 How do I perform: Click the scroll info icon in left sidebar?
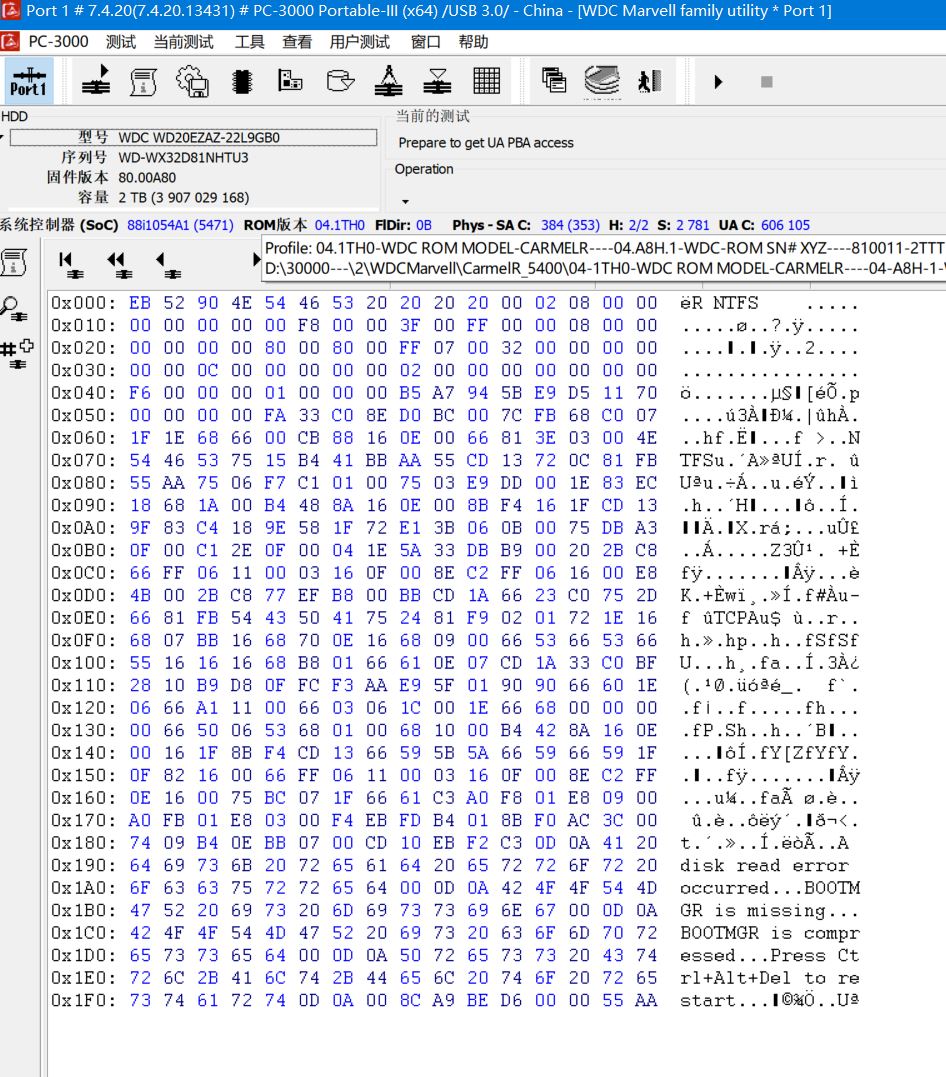(14, 262)
